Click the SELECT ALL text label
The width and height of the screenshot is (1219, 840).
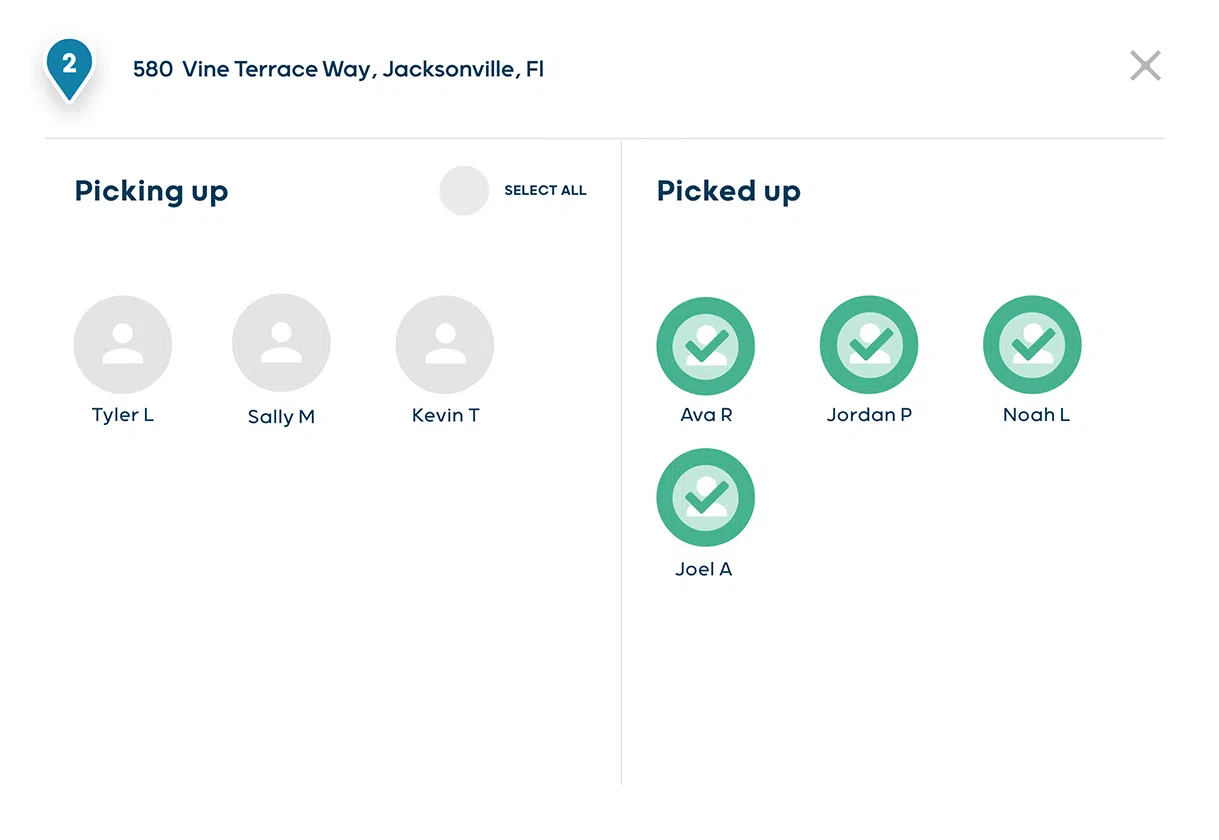(x=545, y=190)
